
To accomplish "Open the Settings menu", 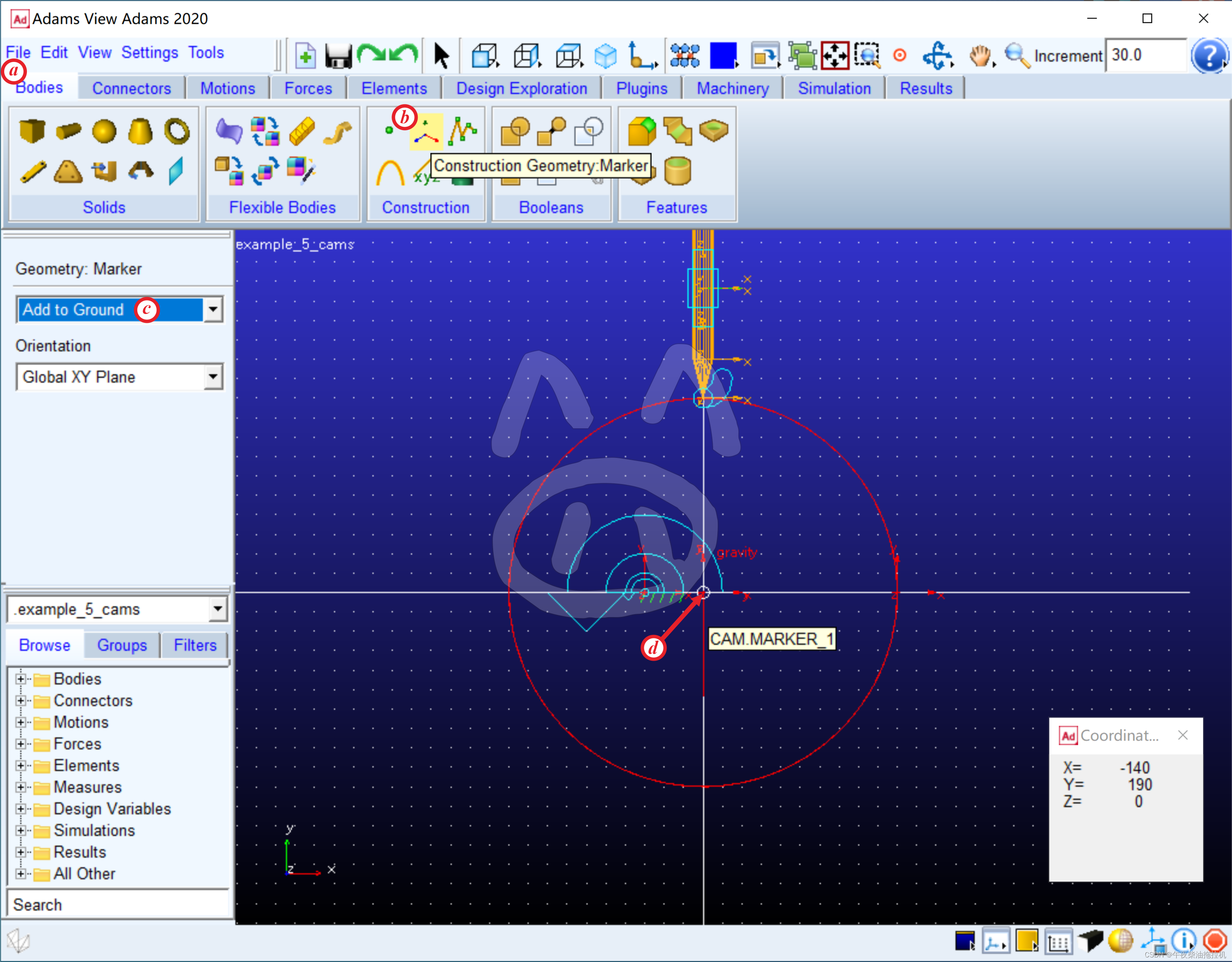I will click(x=150, y=52).
